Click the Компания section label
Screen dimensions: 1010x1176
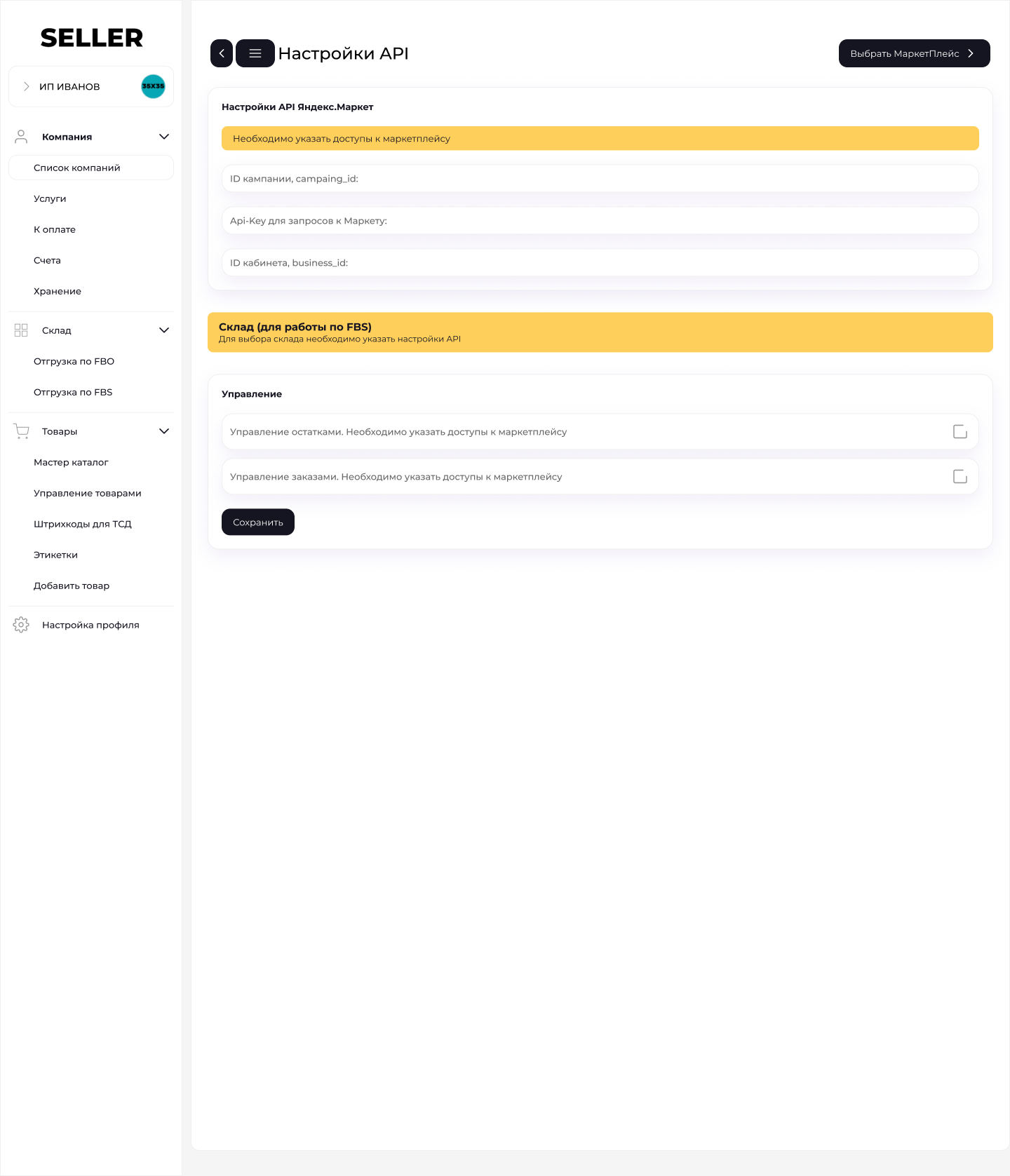[x=67, y=137]
